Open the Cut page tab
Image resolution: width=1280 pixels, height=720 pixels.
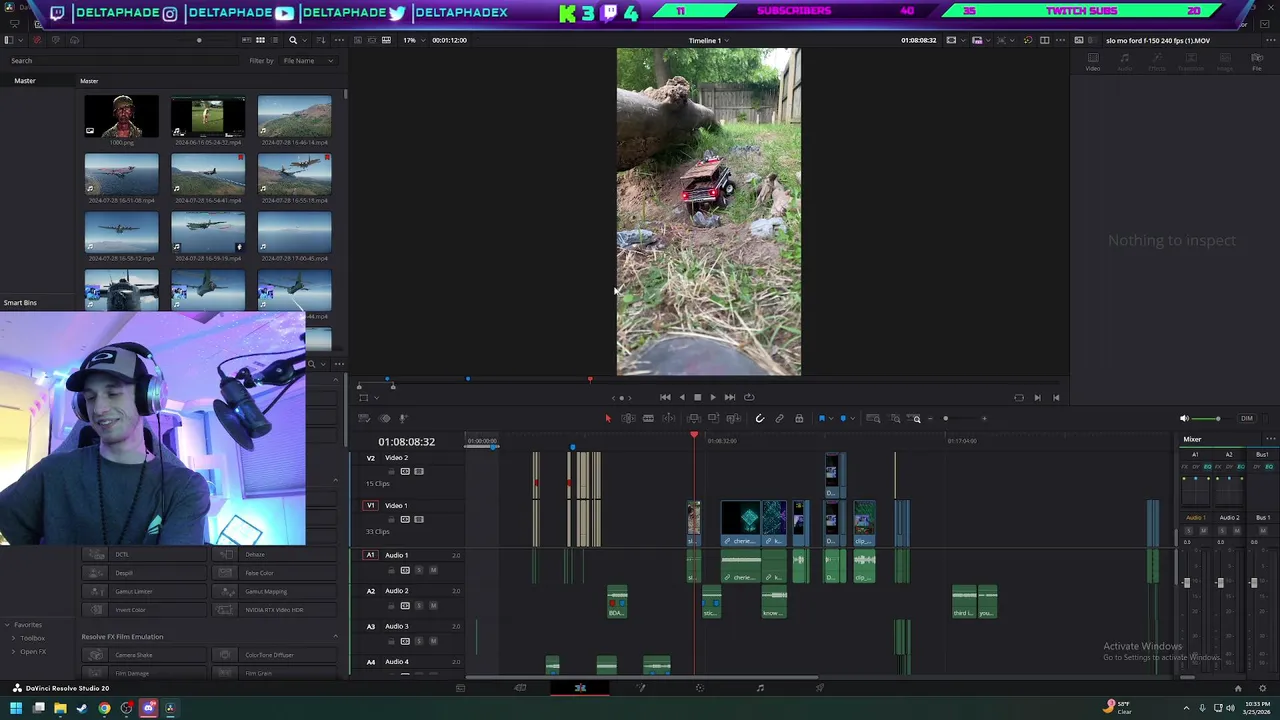pyautogui.click(x=520, y=688)
